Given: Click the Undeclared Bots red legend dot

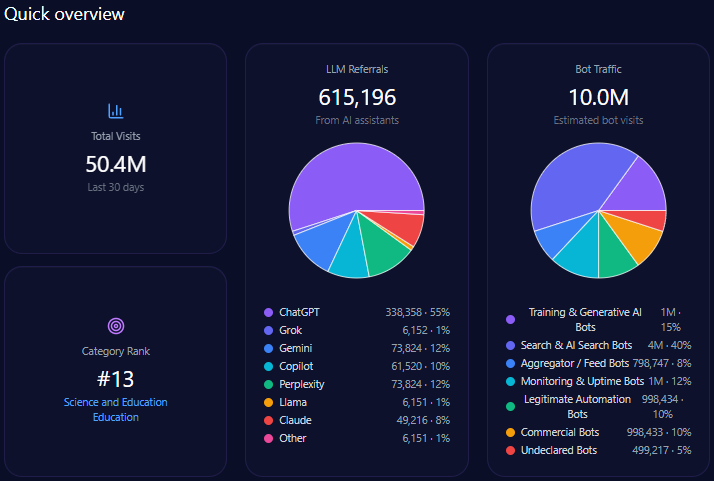Looking at the screenshot, I should coord(511,450).
